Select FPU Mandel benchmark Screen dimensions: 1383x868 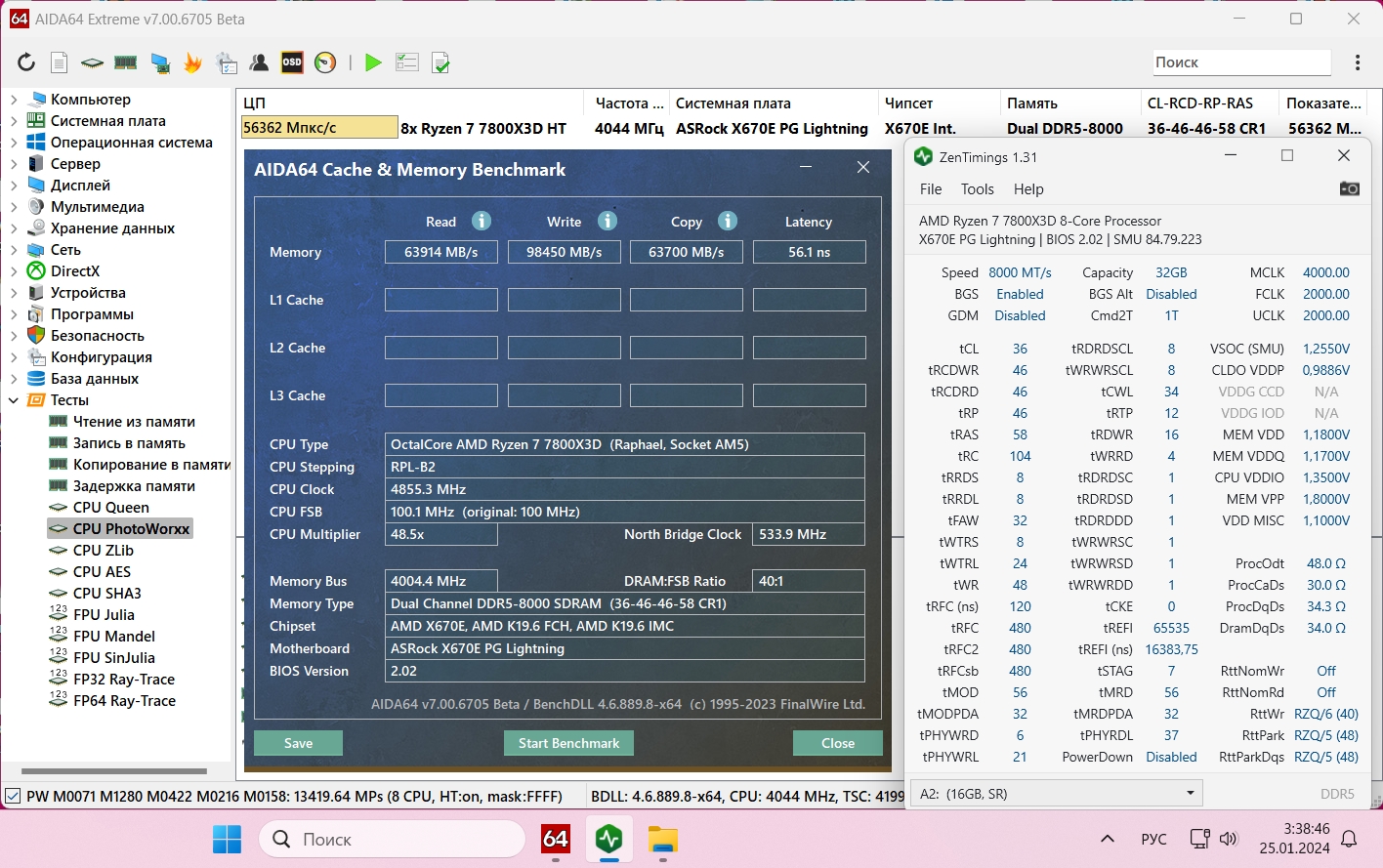[x=114, y=637]
